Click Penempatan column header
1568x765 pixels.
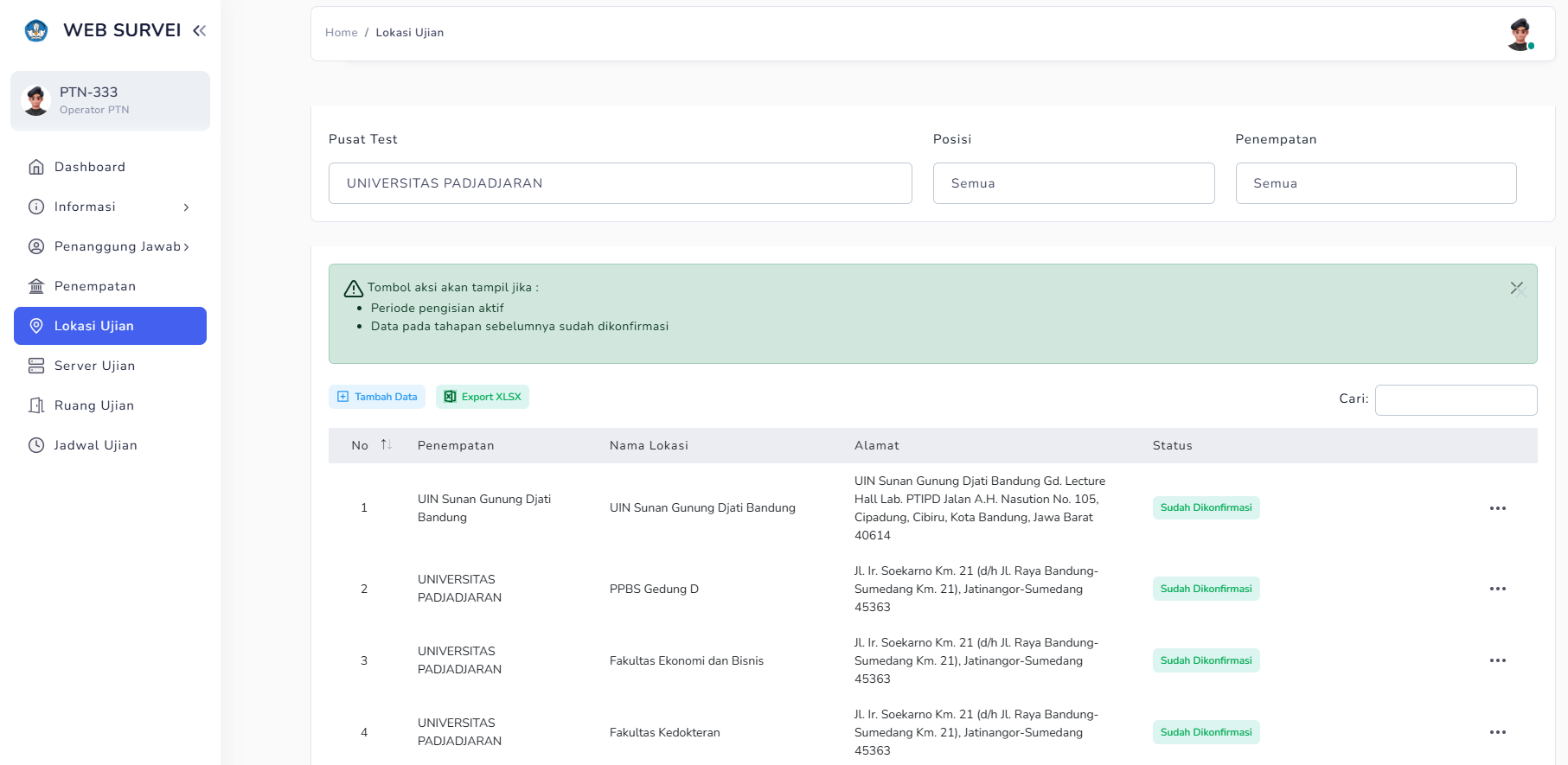pos(456,445)
